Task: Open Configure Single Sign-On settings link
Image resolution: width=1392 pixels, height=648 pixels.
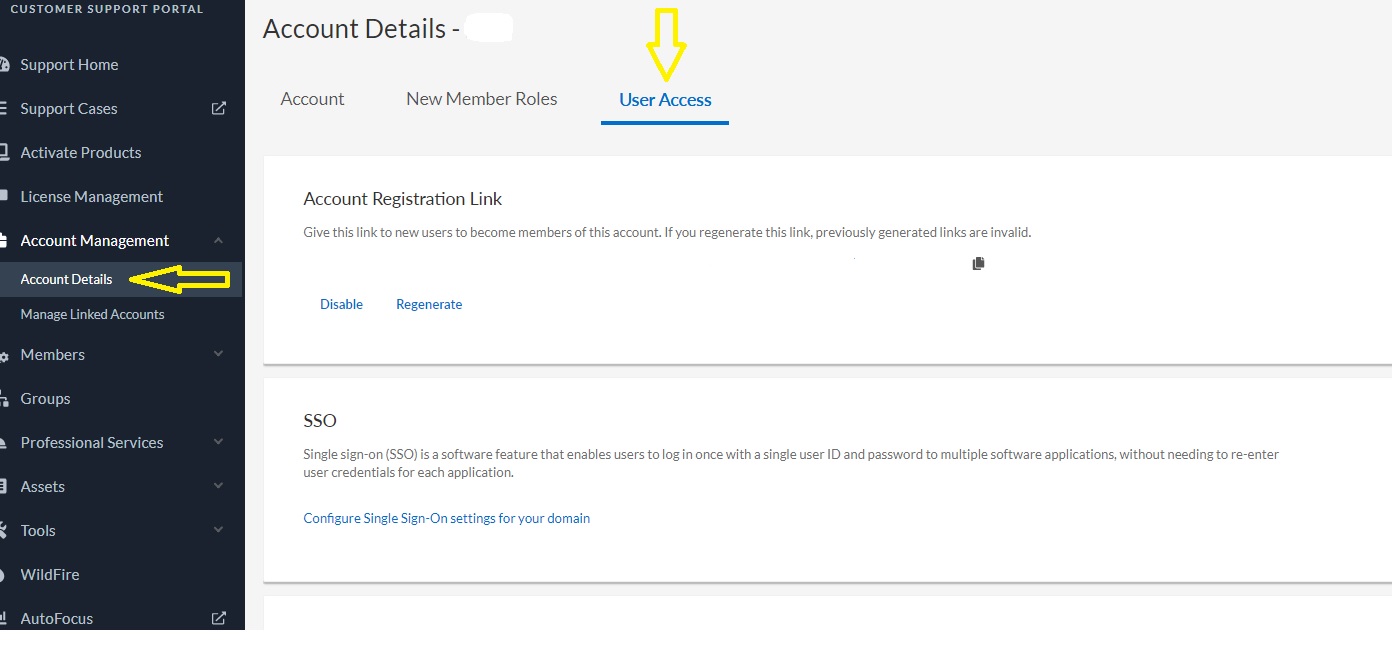Action: (446, 518)
